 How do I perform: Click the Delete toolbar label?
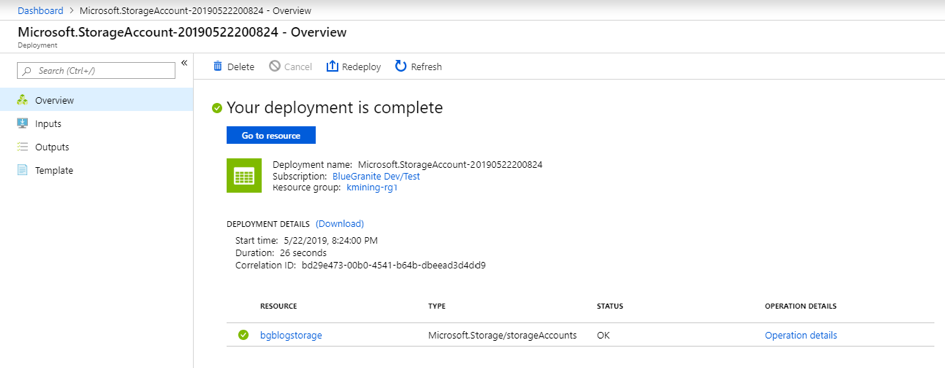(x=240, y=67)
